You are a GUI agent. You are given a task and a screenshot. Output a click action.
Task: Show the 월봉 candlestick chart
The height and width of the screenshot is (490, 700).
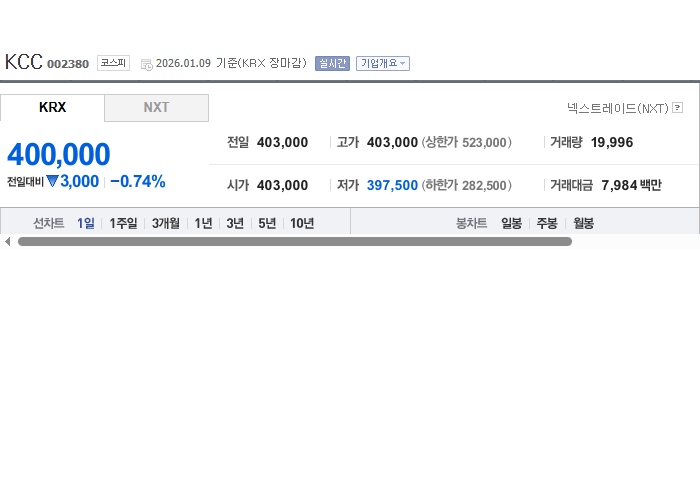pyautogui.click(x=583, y=223)
